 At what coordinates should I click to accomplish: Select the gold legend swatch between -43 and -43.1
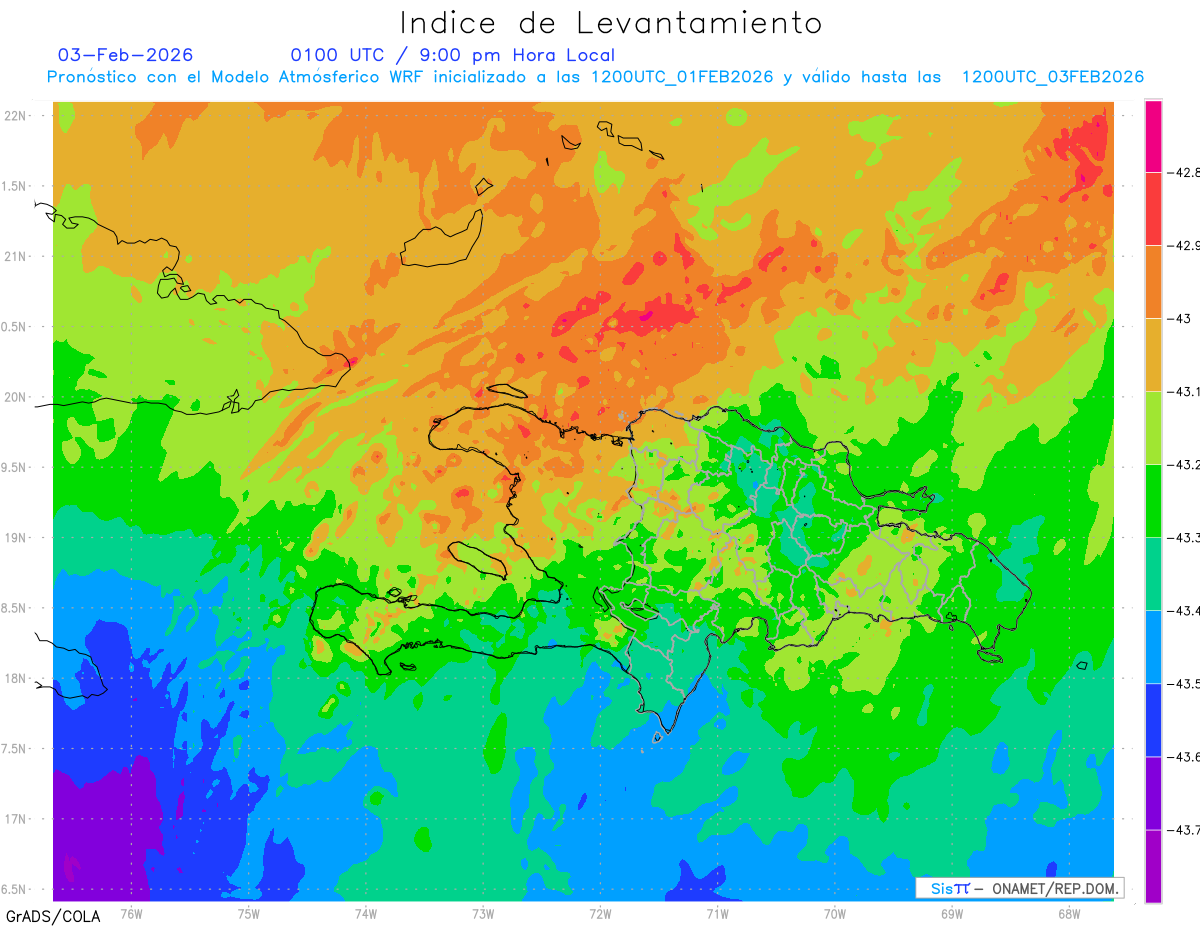tap(1153, 354)
